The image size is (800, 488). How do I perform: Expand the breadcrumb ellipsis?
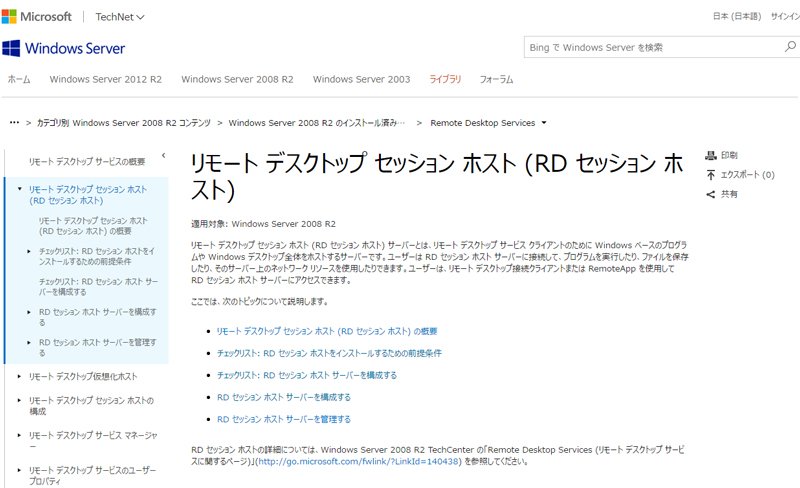pyautogui.click(x=14, y=123)
